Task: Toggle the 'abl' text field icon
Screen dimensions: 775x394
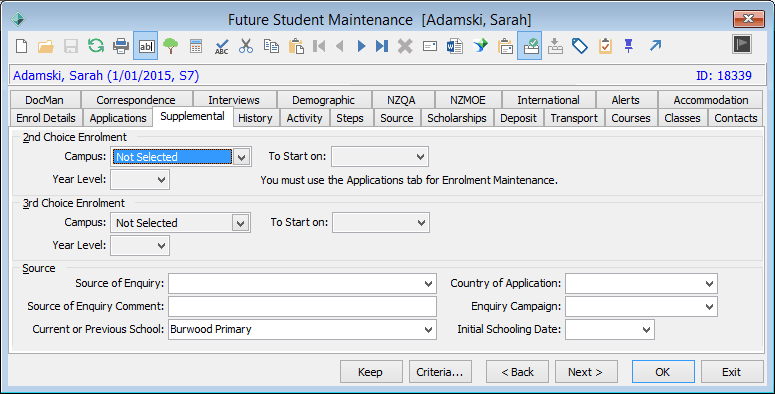Action: [x=146, y=46]
